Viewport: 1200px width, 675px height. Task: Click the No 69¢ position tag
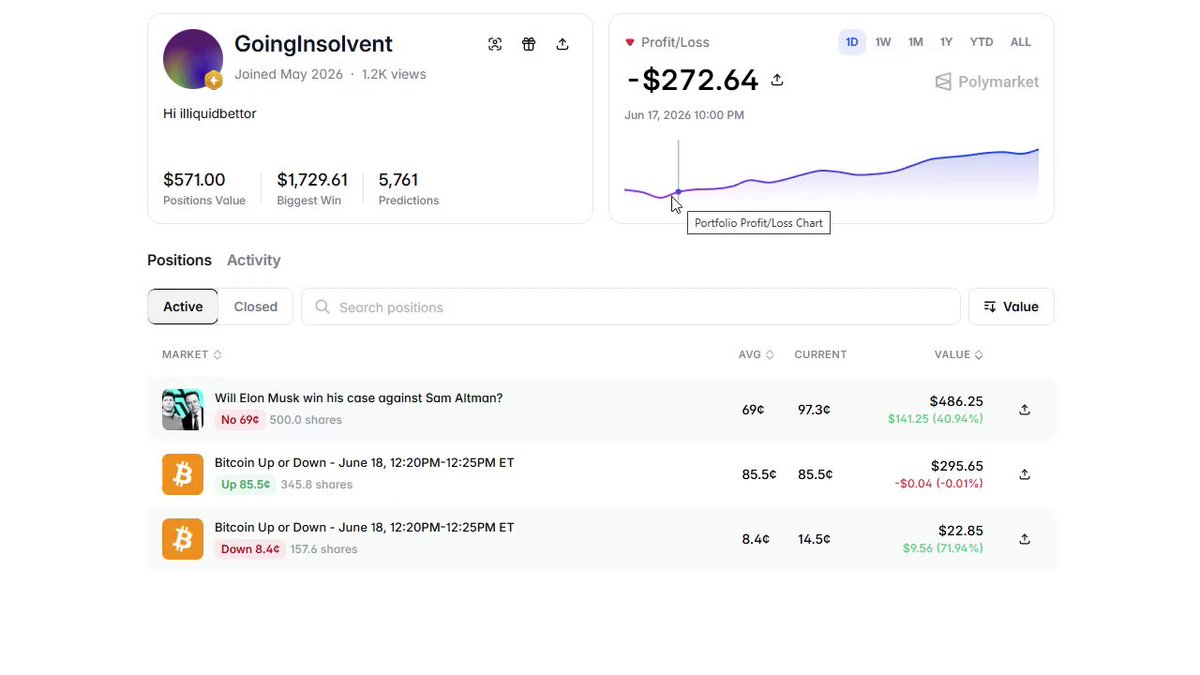pos(240,420)
